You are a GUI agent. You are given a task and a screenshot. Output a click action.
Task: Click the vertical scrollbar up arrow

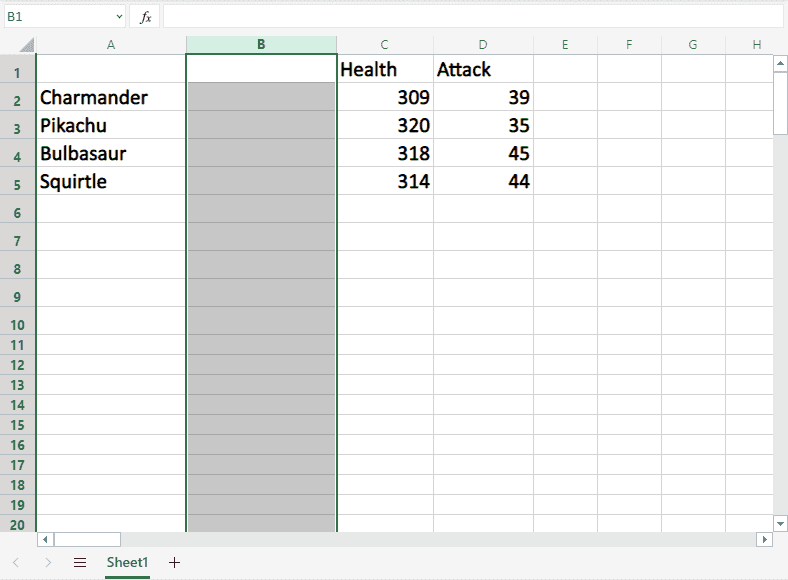(781, 64)
